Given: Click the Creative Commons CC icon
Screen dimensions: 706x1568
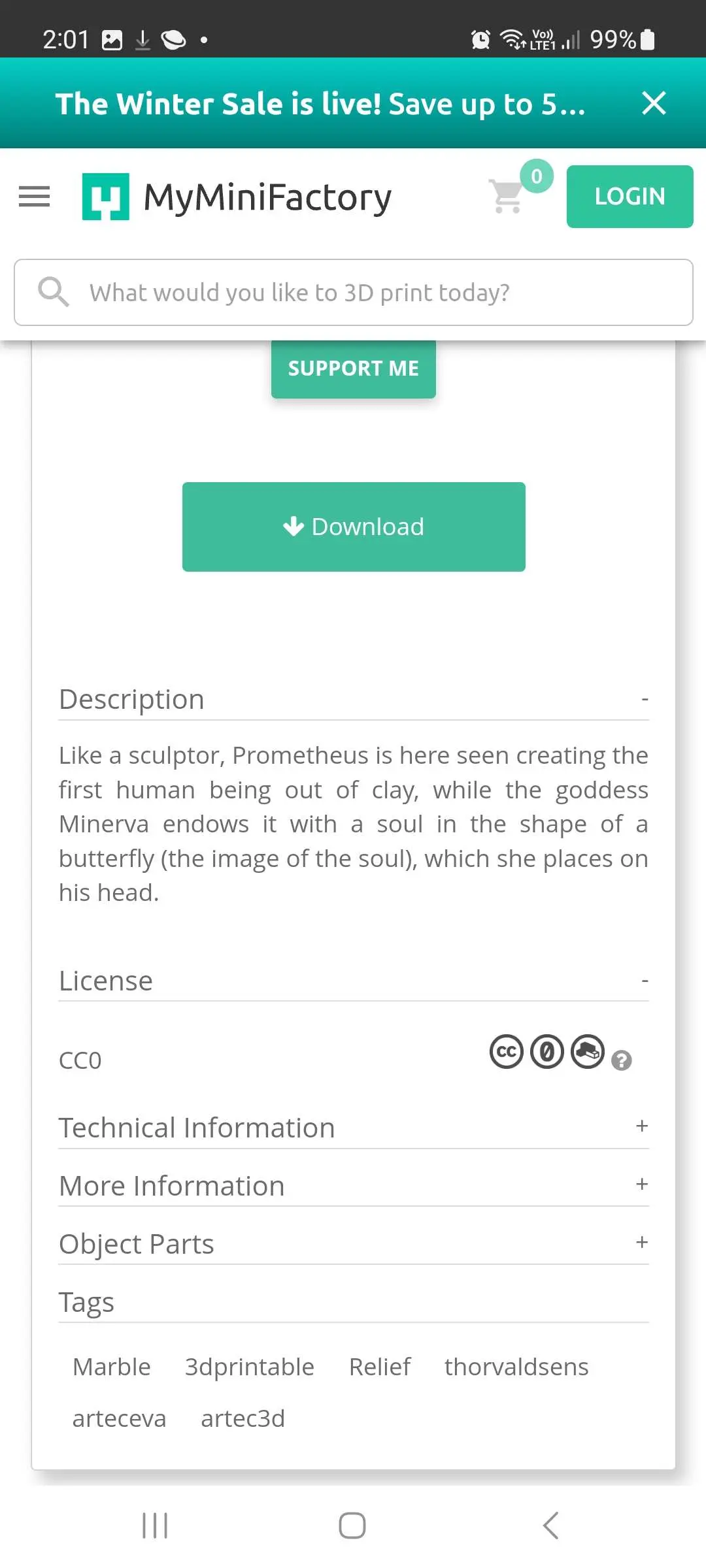Looking at the screenshot, I should click(507, 1052).
